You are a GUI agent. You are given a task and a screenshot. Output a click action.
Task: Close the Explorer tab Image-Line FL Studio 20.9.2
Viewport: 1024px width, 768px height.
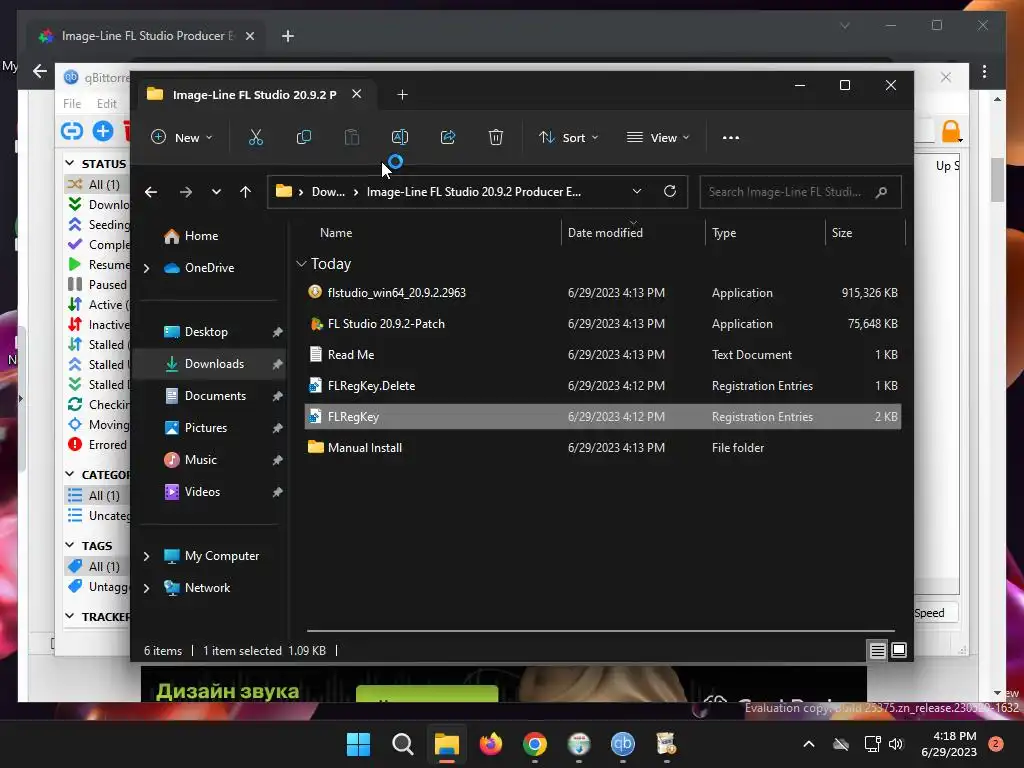click(x=357, y=95)
